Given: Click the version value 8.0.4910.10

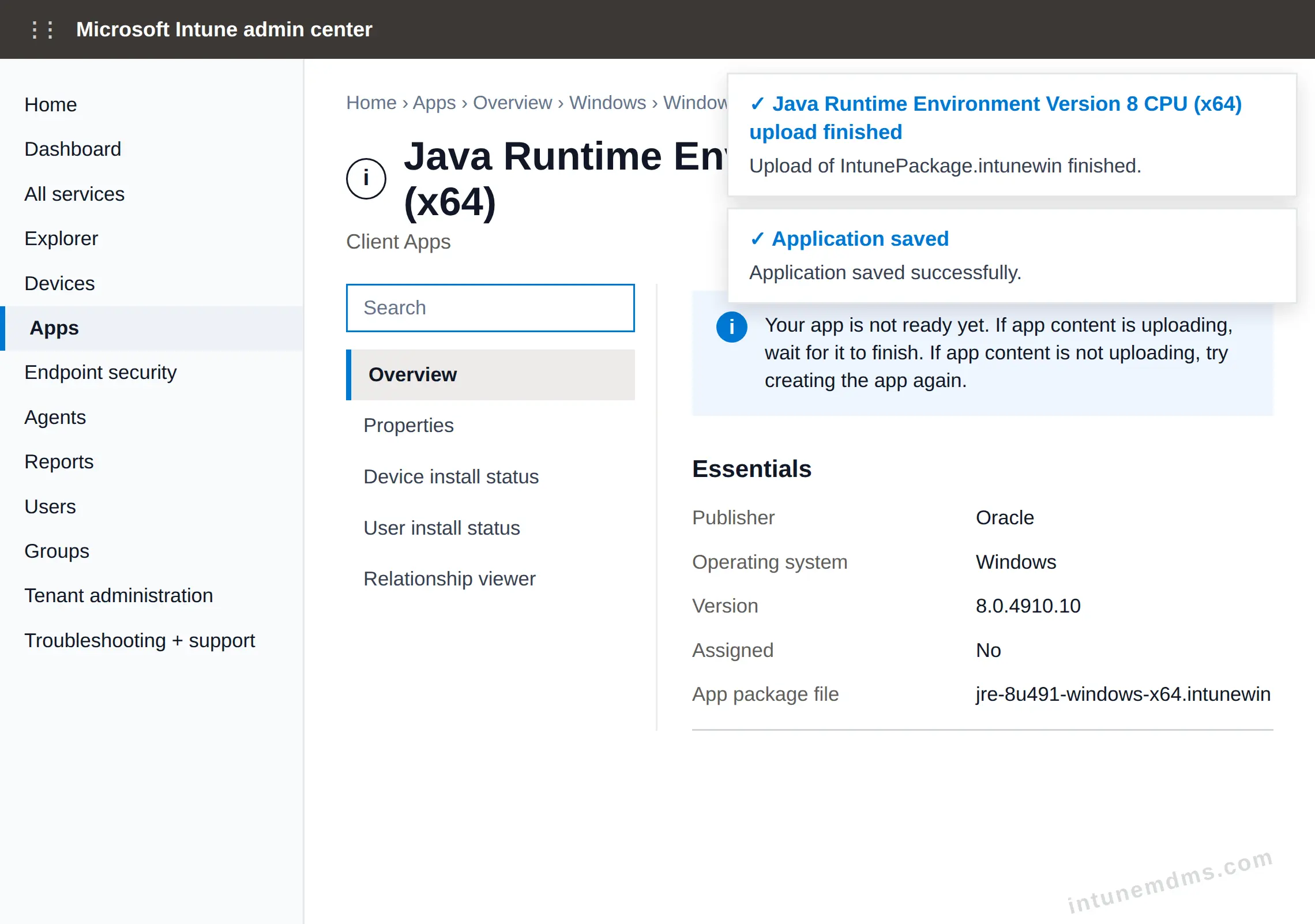Looking at the screenshot, I should point(1028,606).
